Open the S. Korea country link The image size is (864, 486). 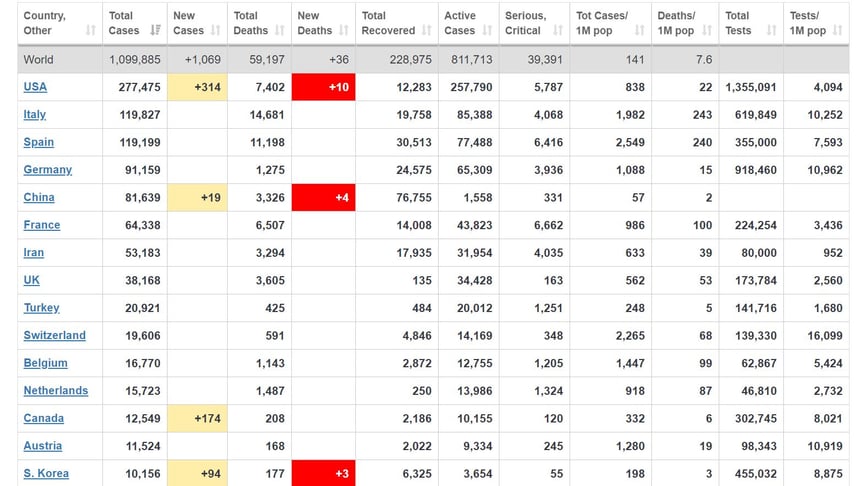45,473
